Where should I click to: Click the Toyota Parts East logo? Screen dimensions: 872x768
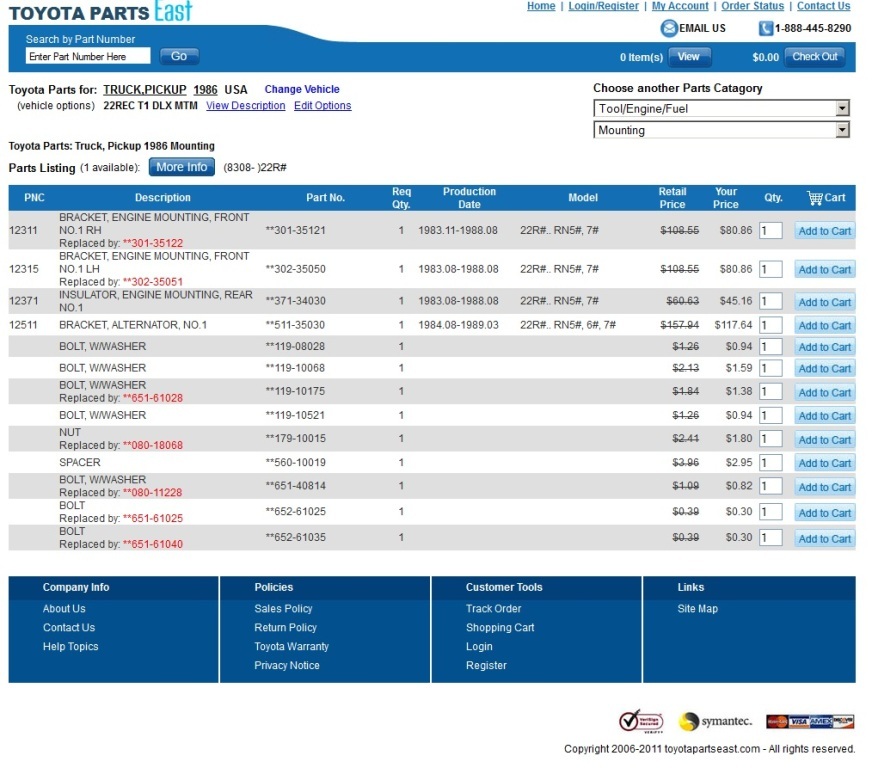click(x=101, y=11)
